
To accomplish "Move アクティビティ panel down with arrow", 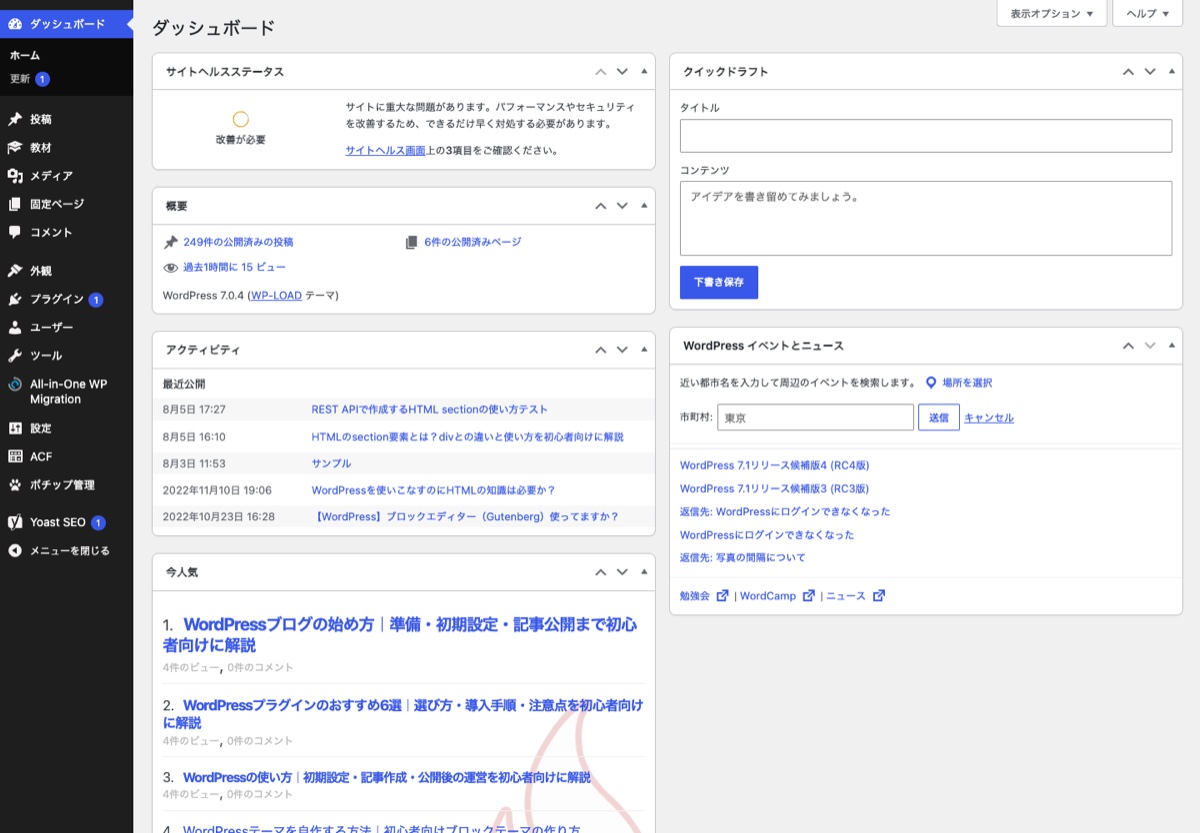I will point(622,350).
